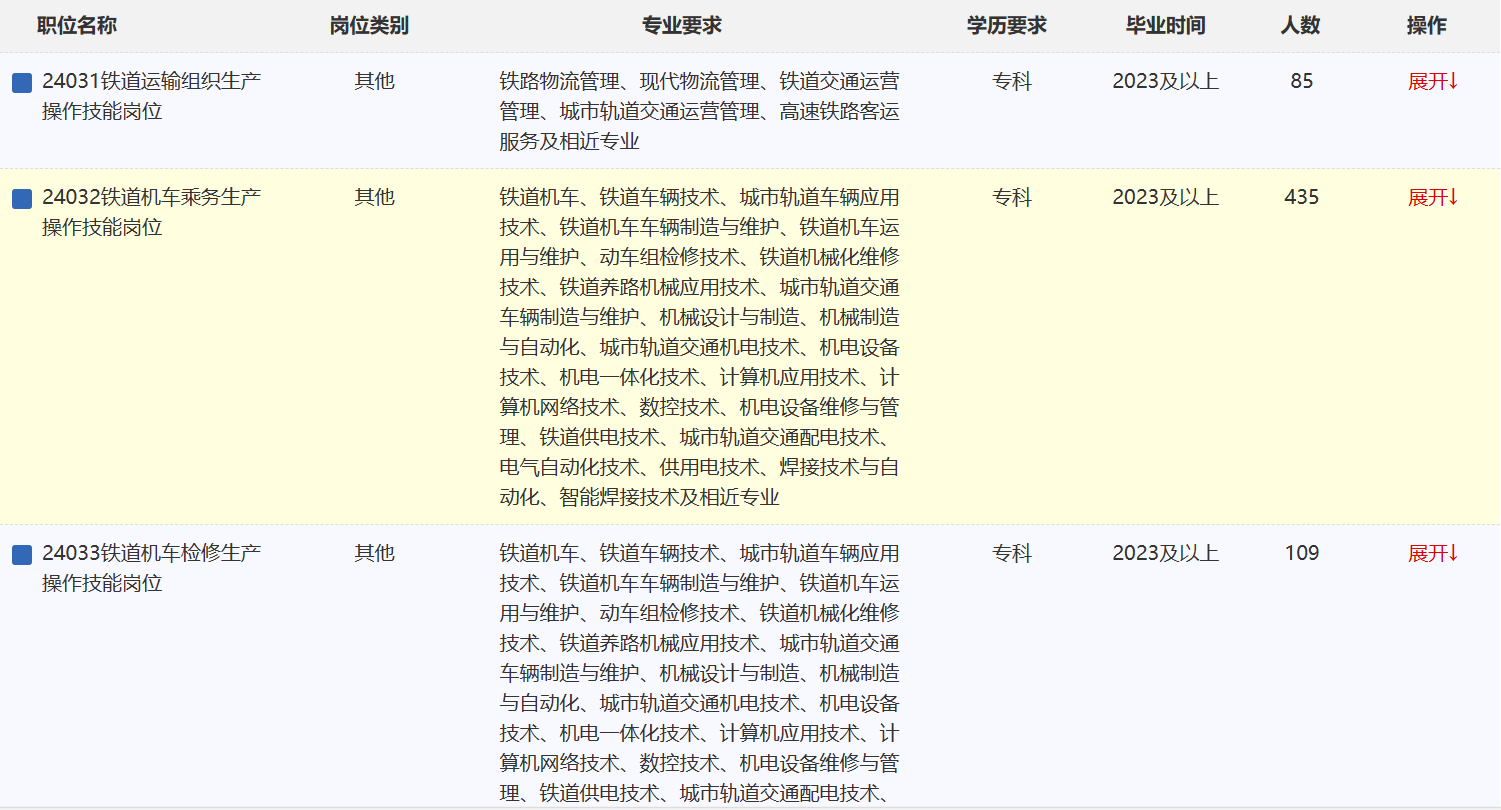1501x810 pixels.
Task: Open the 24032铁道机车乘务生产 position title
Action: pos(151,197)
